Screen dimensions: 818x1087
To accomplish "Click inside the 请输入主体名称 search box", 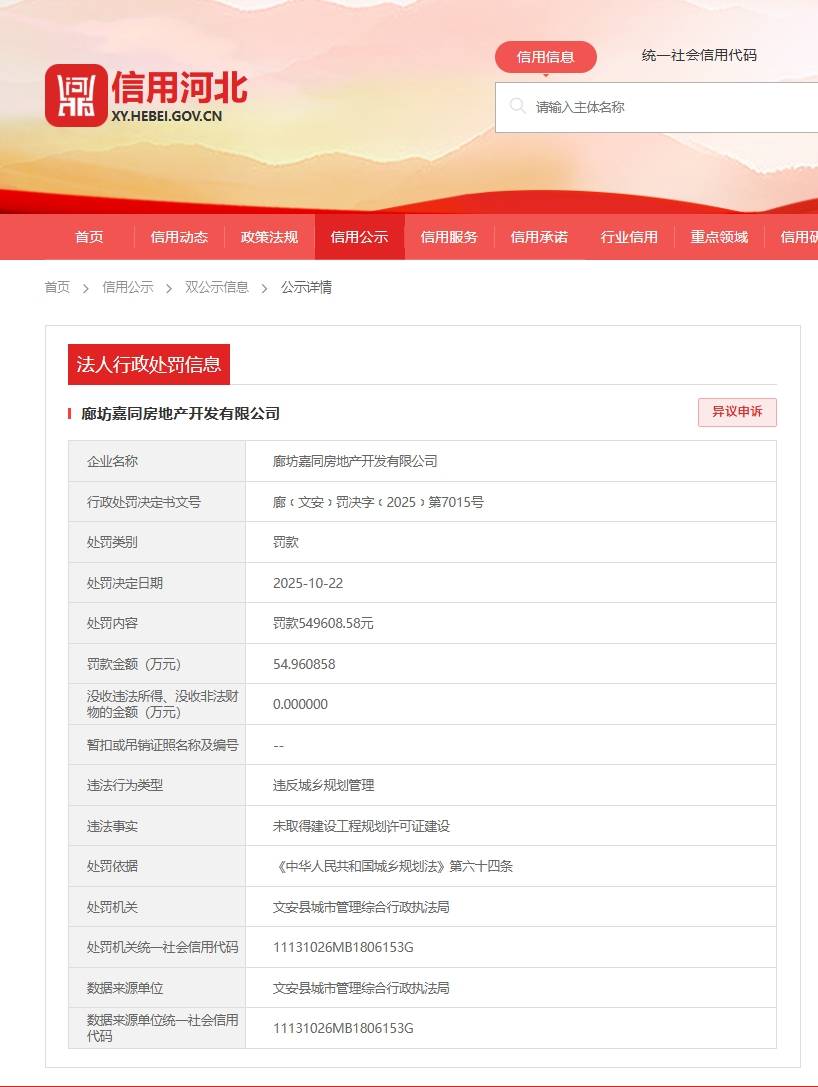I will coord(600,106).
